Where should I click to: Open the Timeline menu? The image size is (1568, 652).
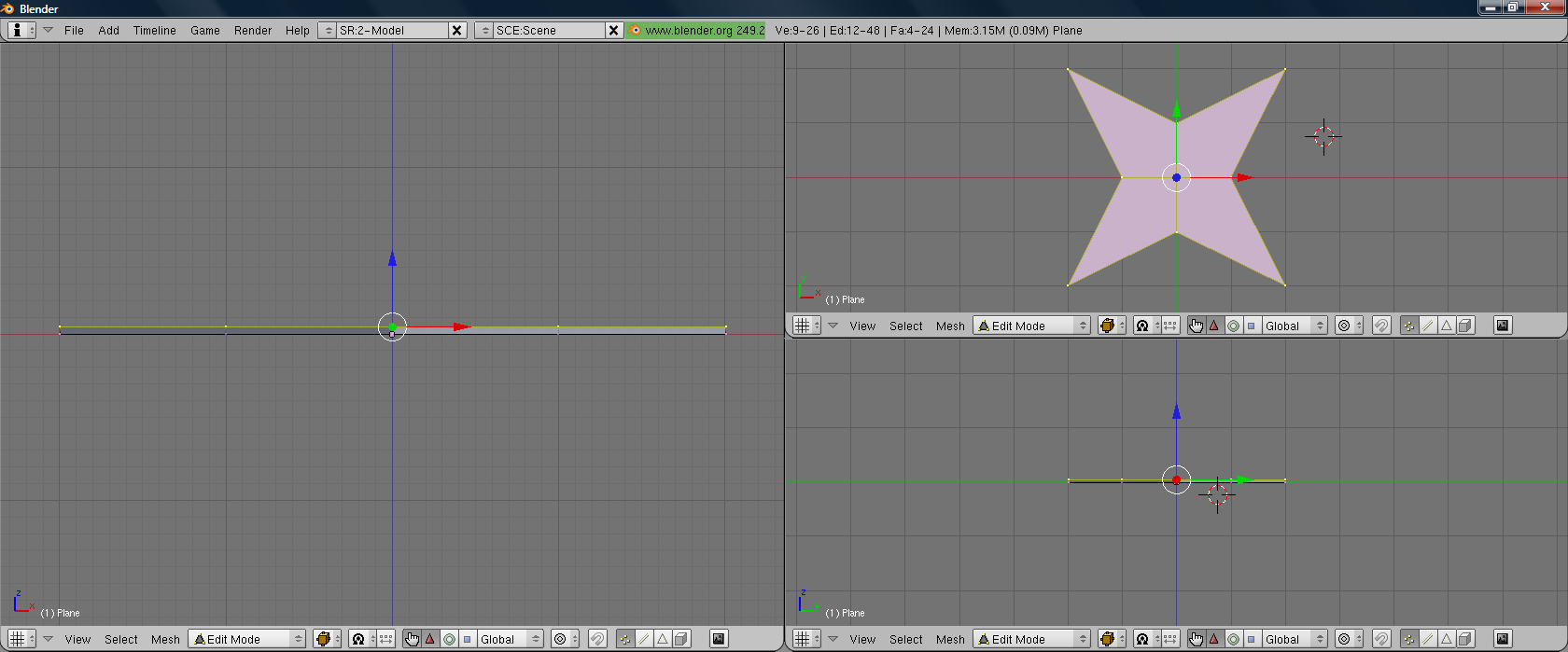pos(154,30)
